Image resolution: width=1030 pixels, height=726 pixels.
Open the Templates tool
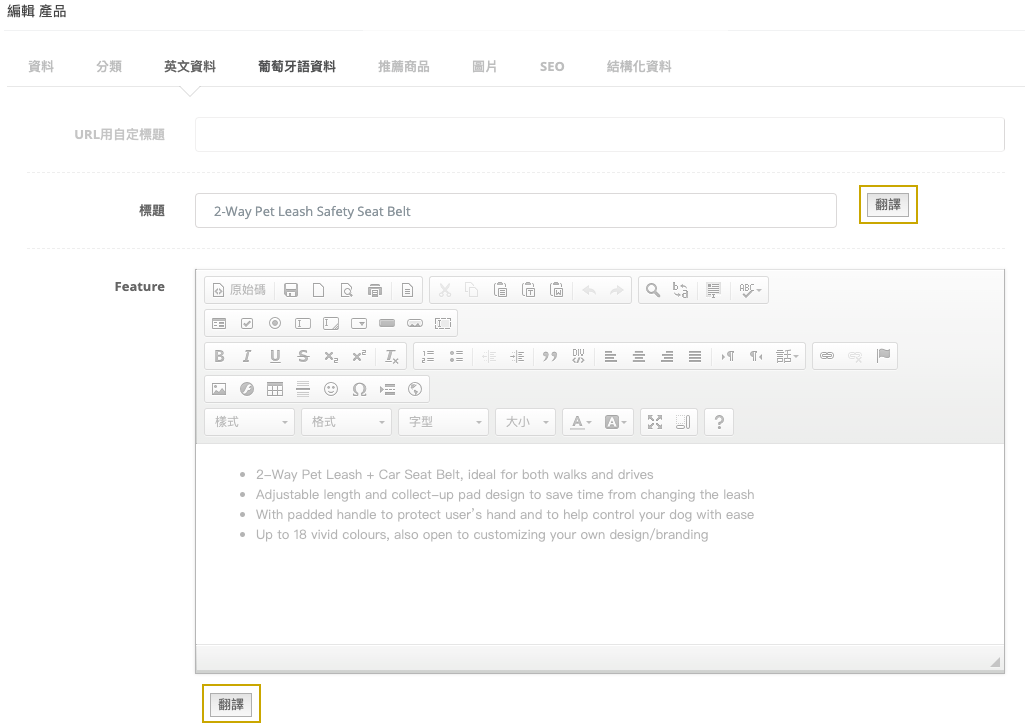407,290
